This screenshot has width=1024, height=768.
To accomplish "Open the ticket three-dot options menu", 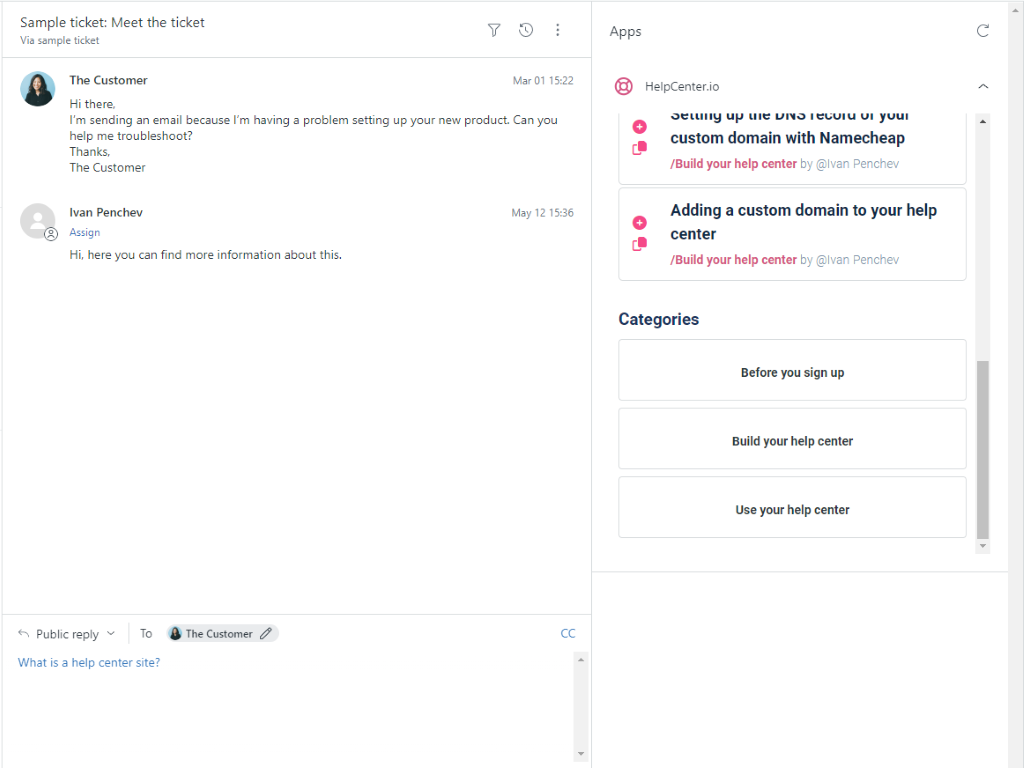I will (558, 30).
